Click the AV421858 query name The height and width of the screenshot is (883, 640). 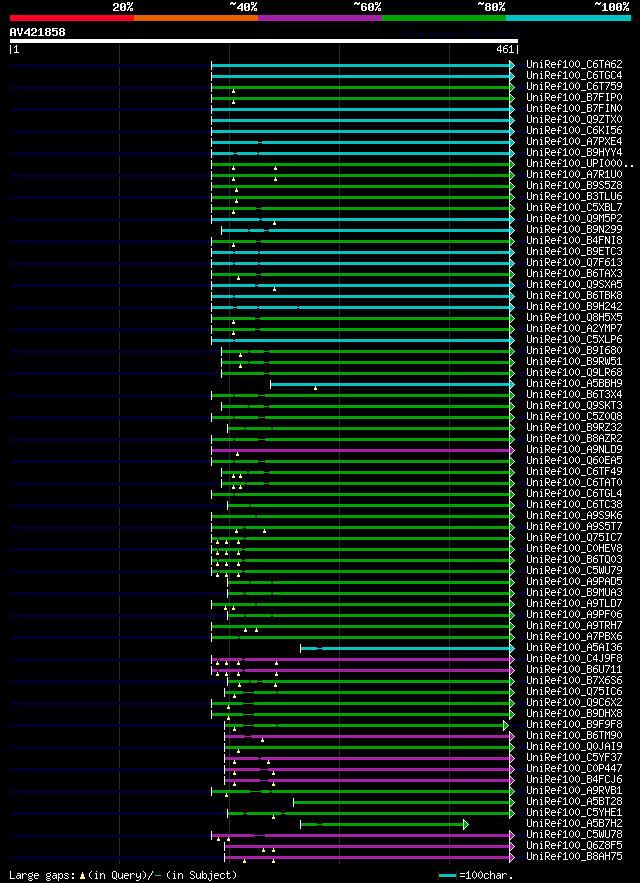38,32
